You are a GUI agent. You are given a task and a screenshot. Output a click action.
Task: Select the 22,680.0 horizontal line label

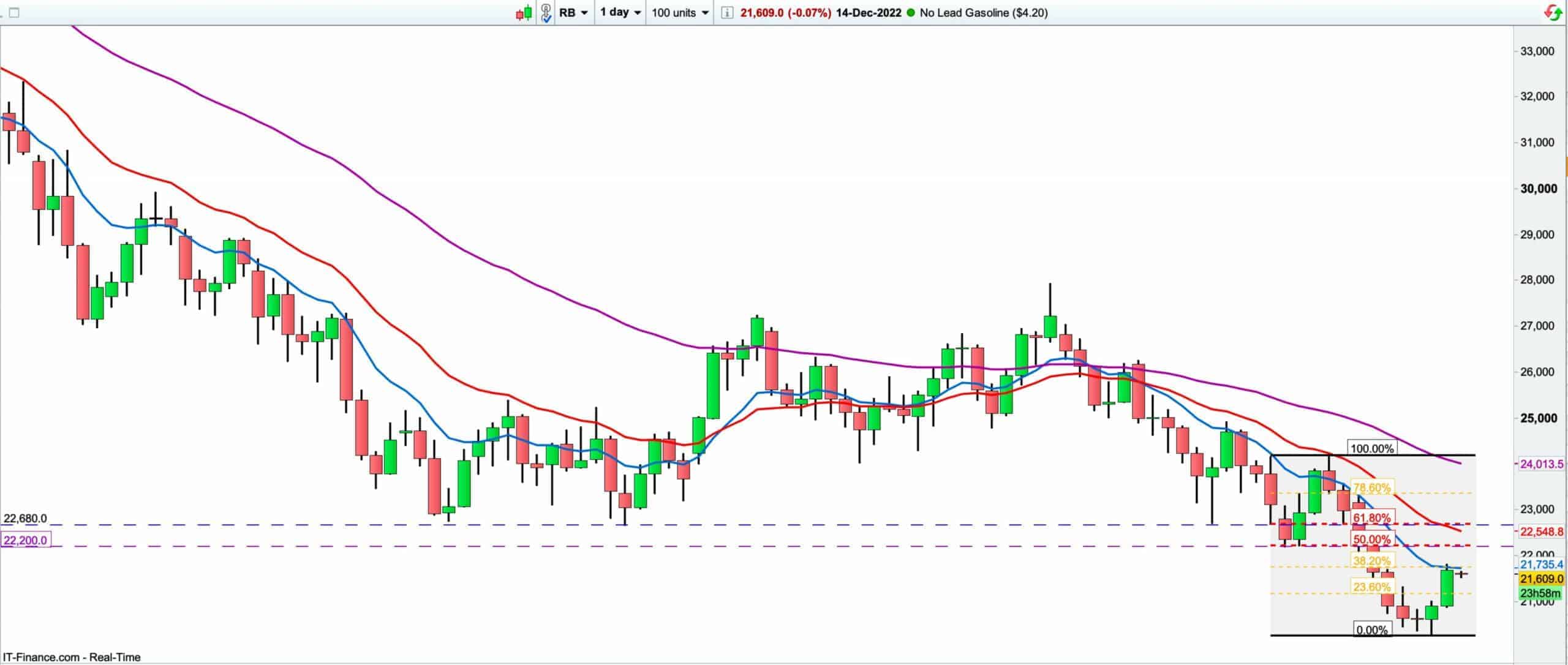click(25, 519)
